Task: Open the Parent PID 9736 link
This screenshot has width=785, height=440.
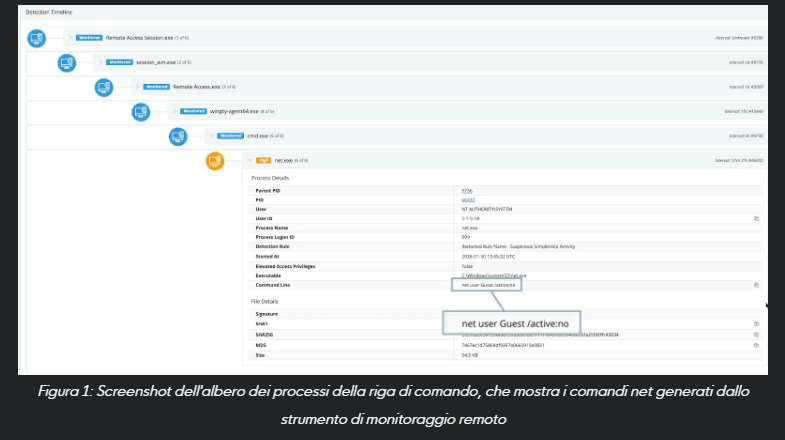Action: pos(466,189)
